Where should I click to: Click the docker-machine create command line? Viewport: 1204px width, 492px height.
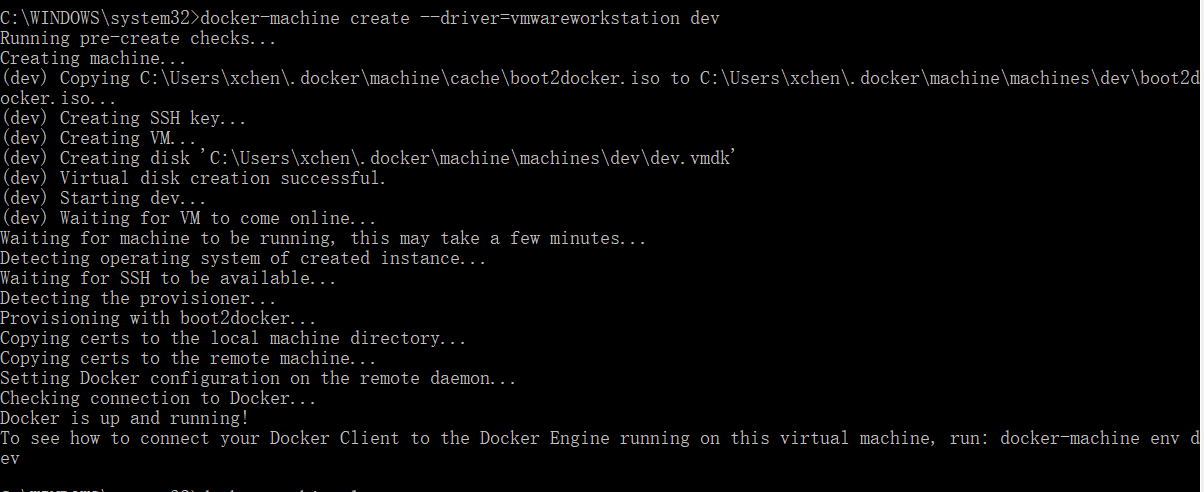click(x=360, y=18)
